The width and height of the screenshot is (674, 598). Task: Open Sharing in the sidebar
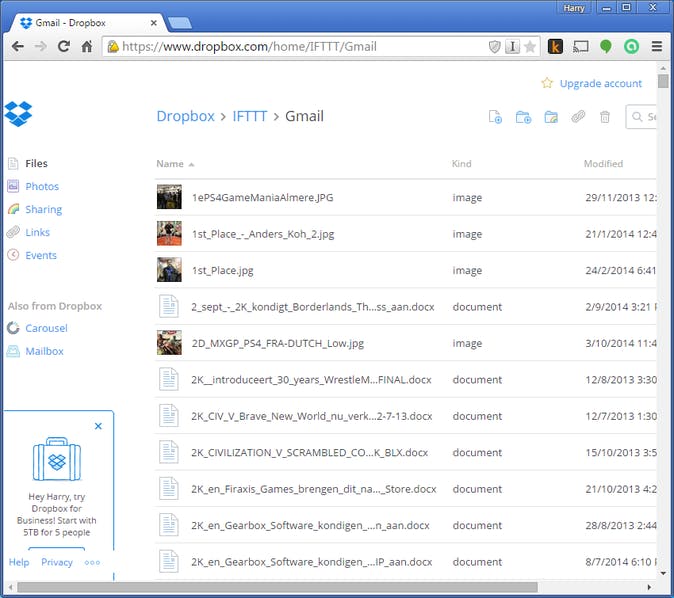click(x=43, y=209)
